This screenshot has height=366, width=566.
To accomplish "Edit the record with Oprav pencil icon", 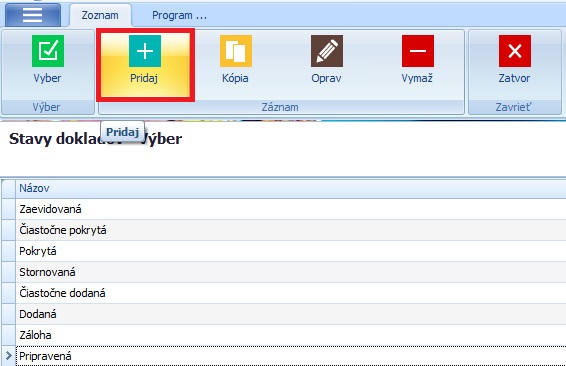I will pyautogui.click(x=327, y=51).
